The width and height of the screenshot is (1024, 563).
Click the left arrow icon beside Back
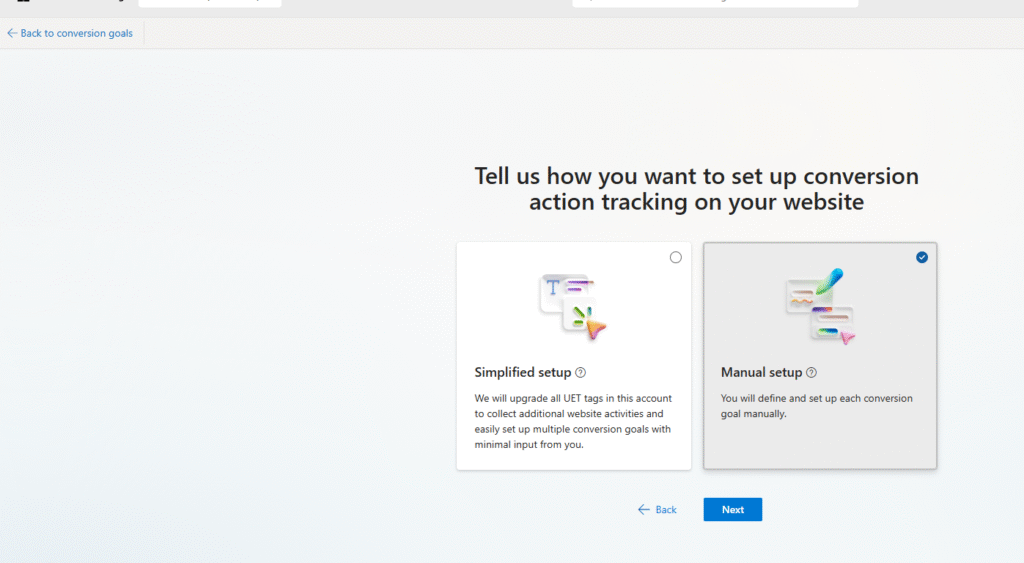click(x=644, y=510)
